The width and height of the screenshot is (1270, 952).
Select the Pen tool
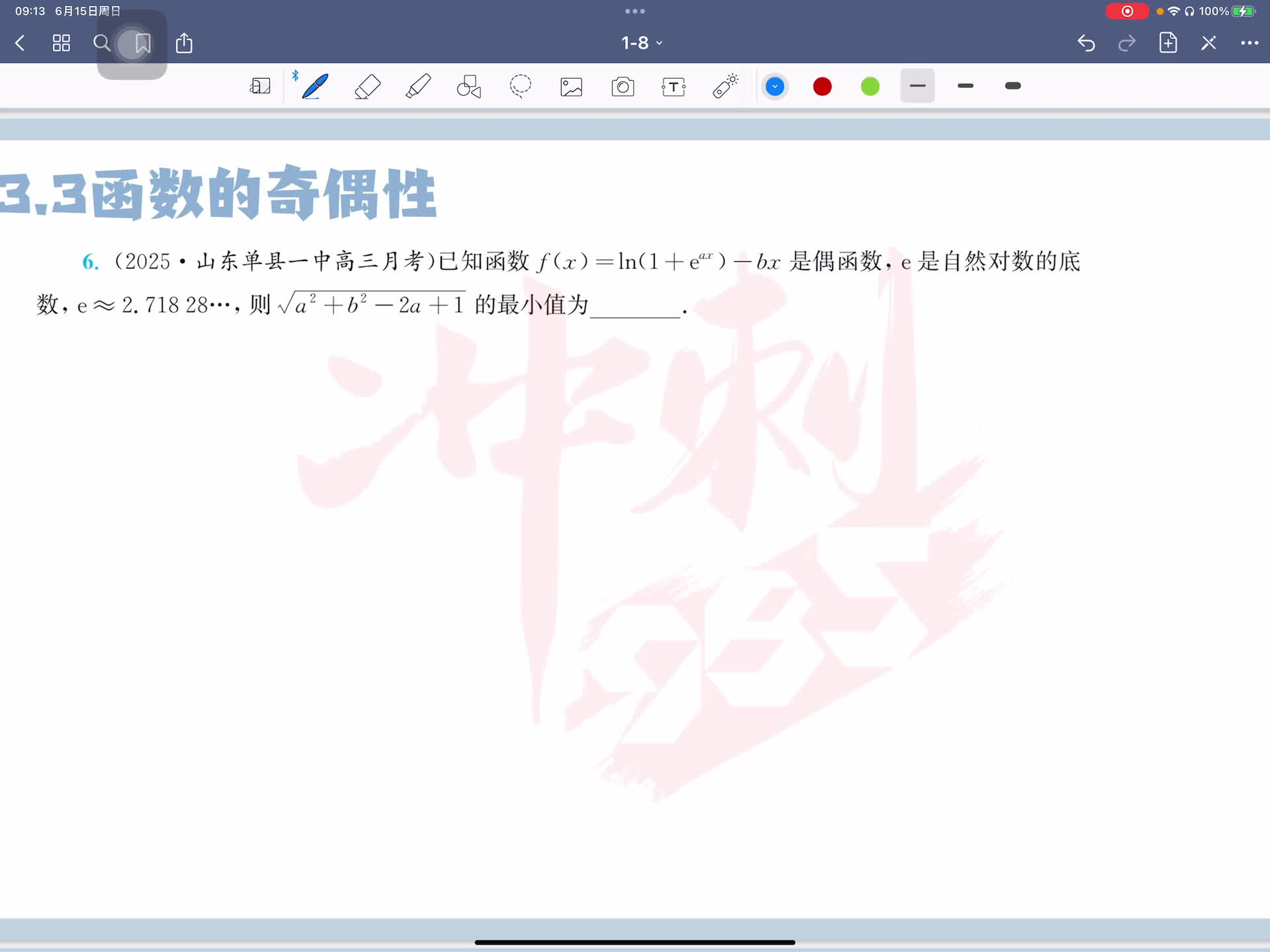coord(315,87)
